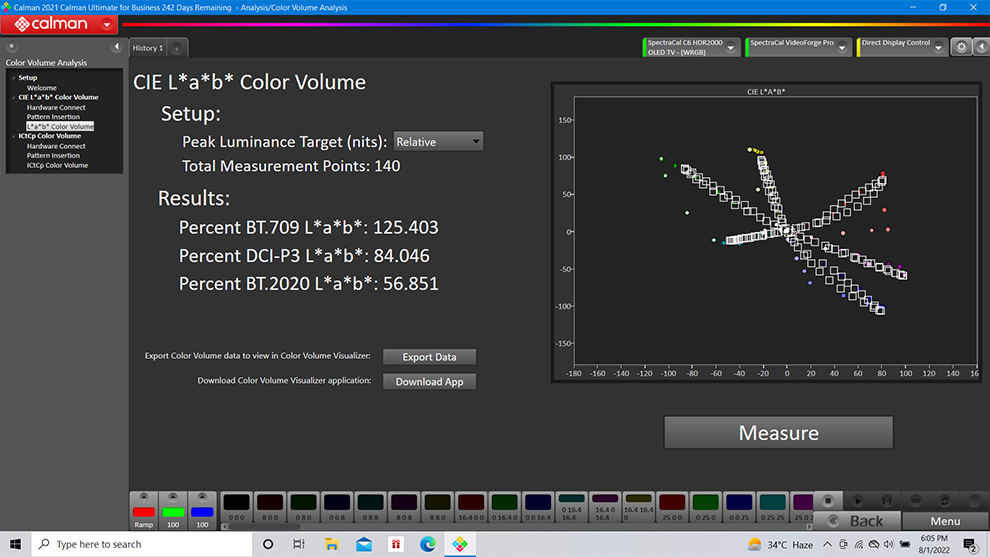Open the Wi-Fi network tray icon
This screenshot has height=557, width=990.
click(859, 544)
